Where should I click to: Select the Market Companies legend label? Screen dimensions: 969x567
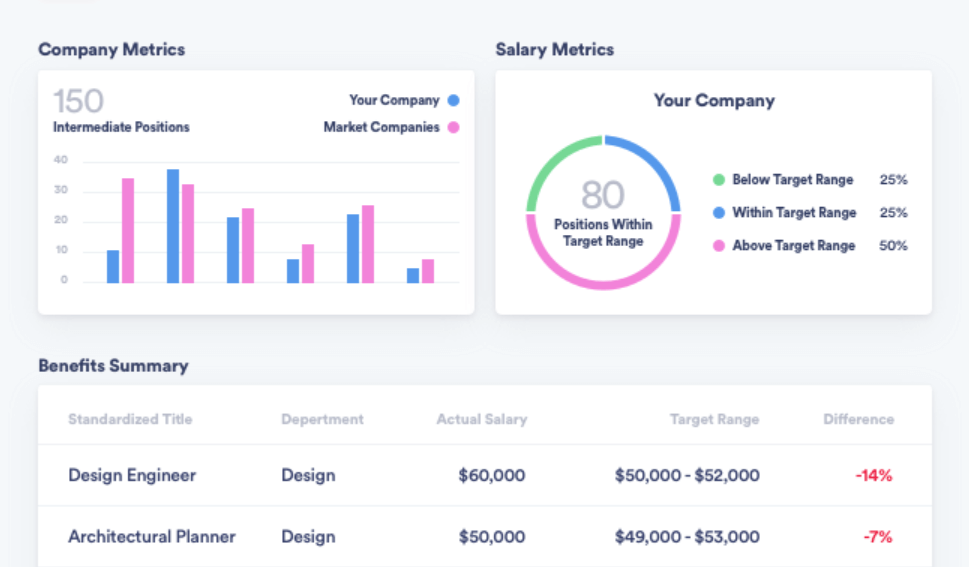[381, 128]
